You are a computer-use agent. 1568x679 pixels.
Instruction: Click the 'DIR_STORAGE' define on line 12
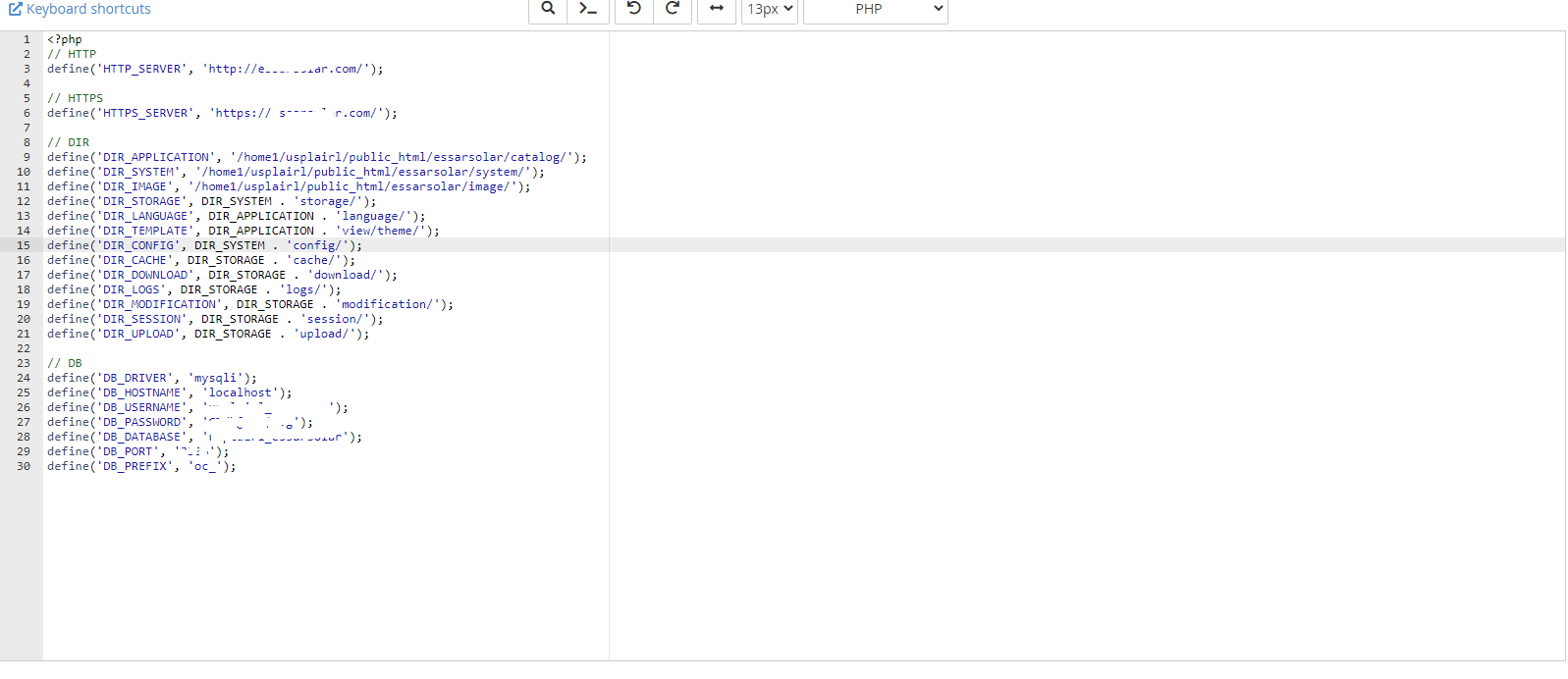[x=211, y=201]
